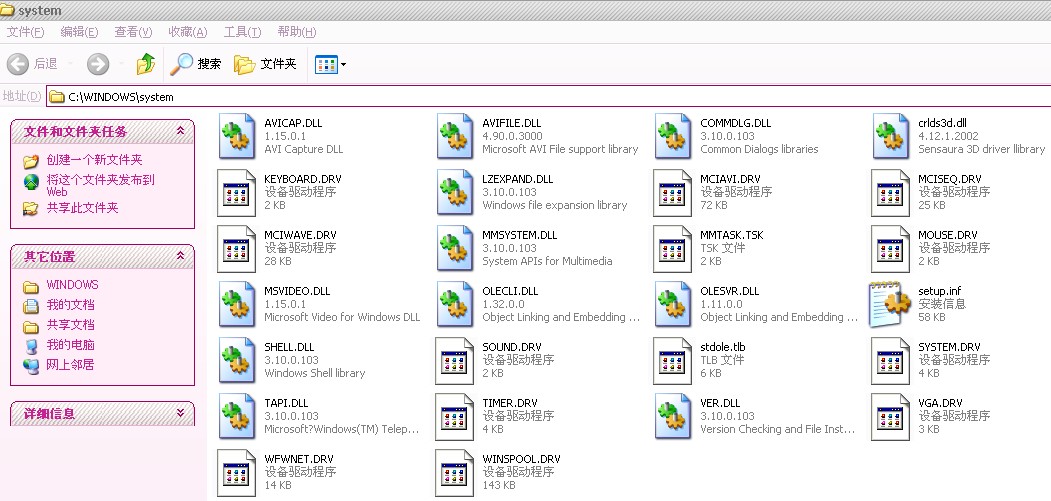Select the MCISEQ.DRV file icon
This screenshot has width=1051, height=501.
coord(890,192)
